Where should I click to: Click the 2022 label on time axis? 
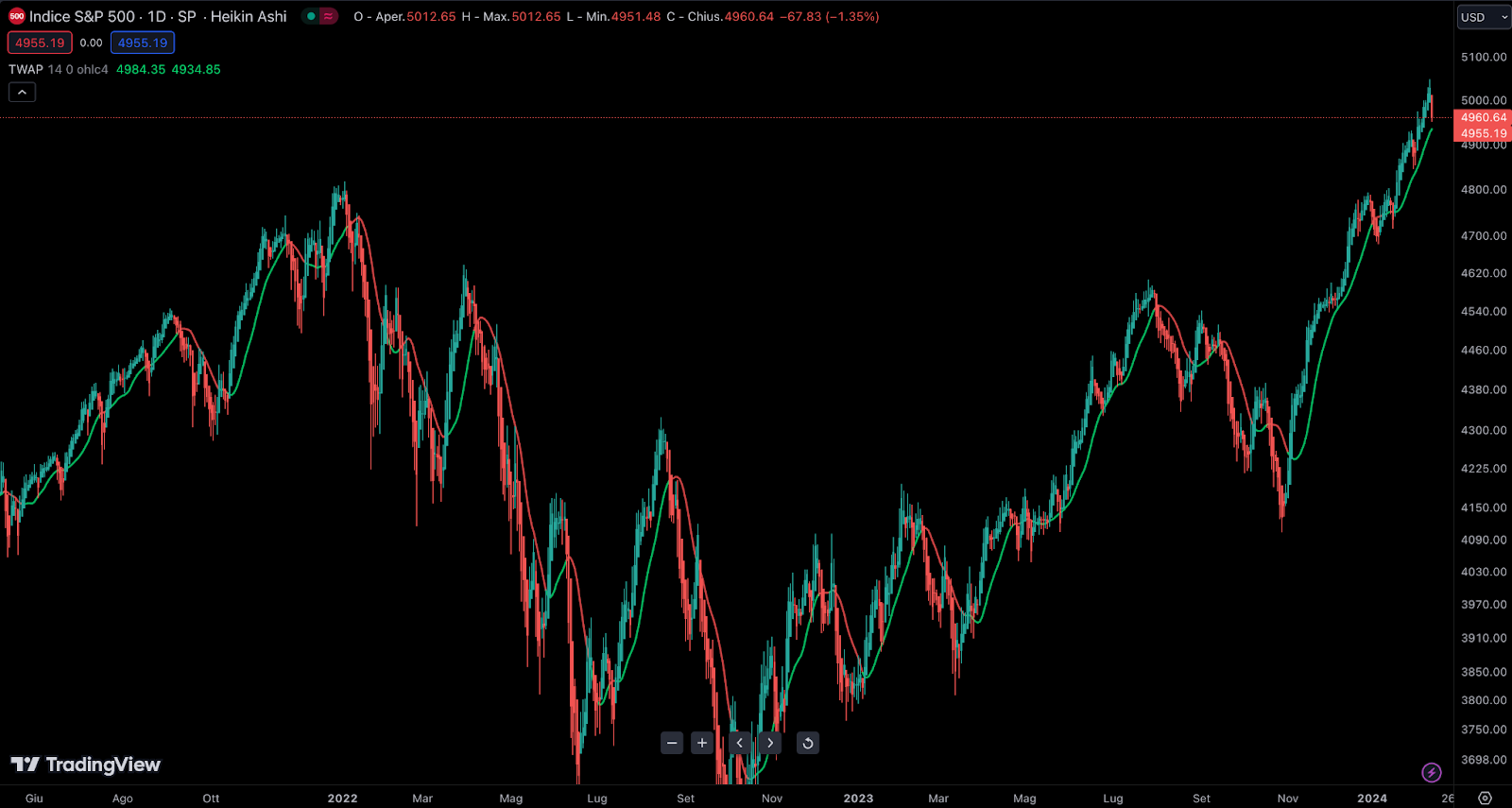(x=342, y=799)
